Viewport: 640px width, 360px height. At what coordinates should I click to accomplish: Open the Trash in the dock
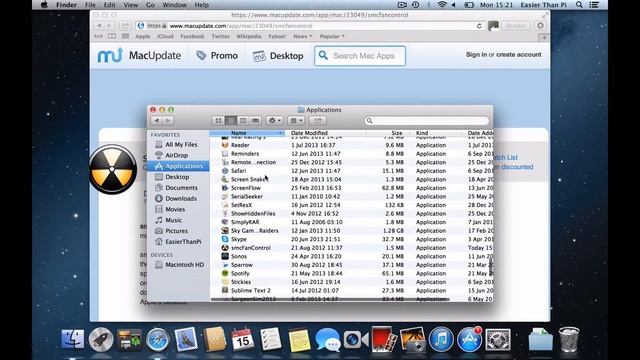click(x=569, y=339)
